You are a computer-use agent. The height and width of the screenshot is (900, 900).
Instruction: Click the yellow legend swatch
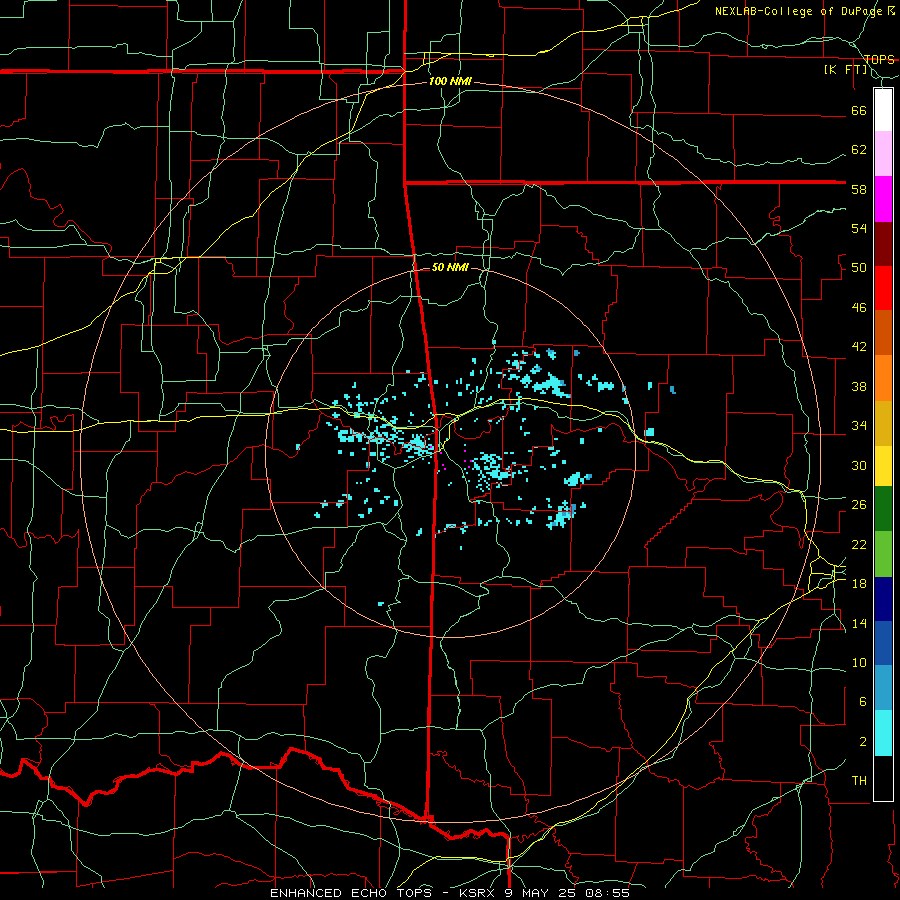[x=883, y=466]
